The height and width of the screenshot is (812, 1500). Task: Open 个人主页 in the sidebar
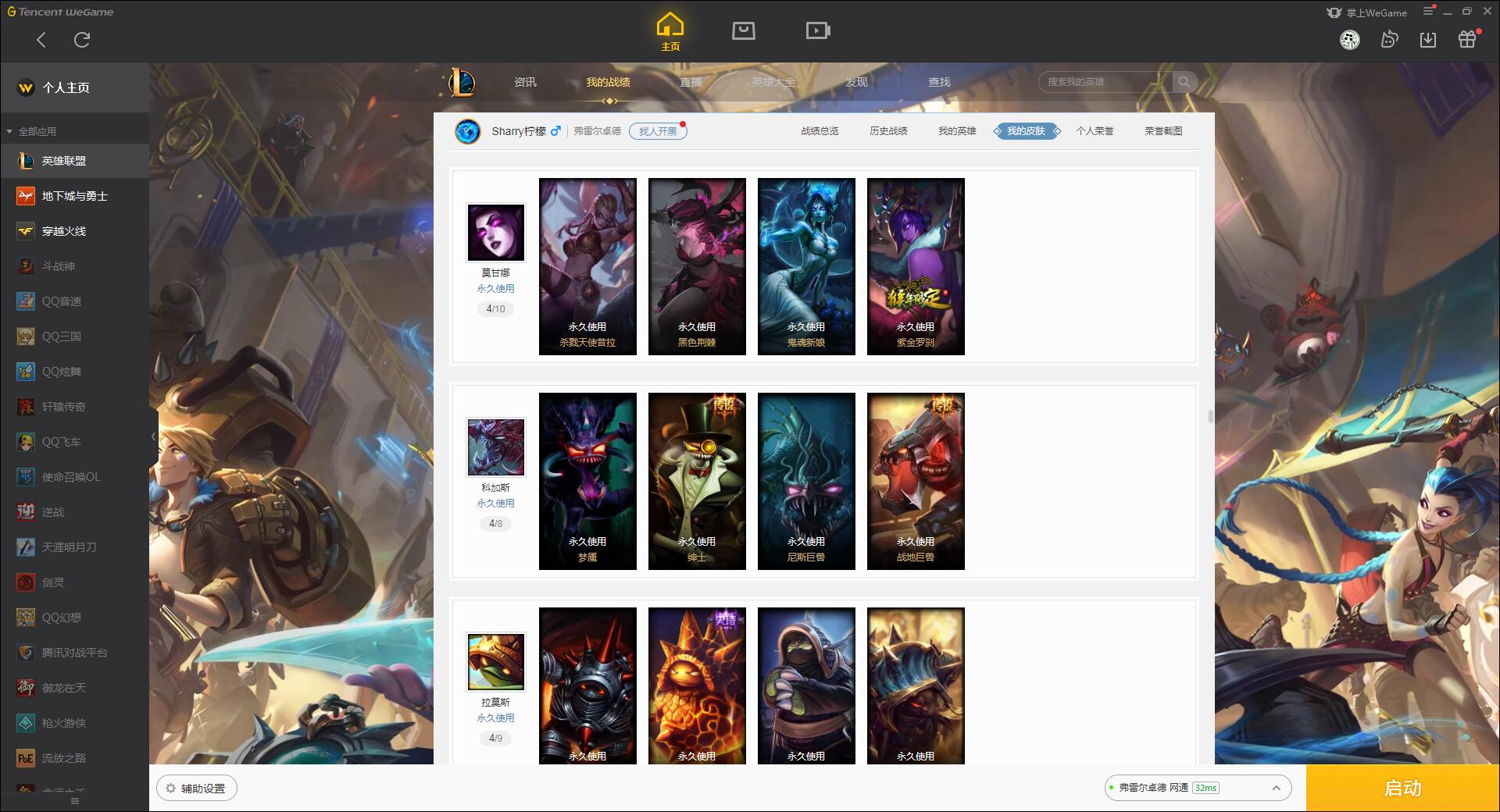tap(74, 87)
